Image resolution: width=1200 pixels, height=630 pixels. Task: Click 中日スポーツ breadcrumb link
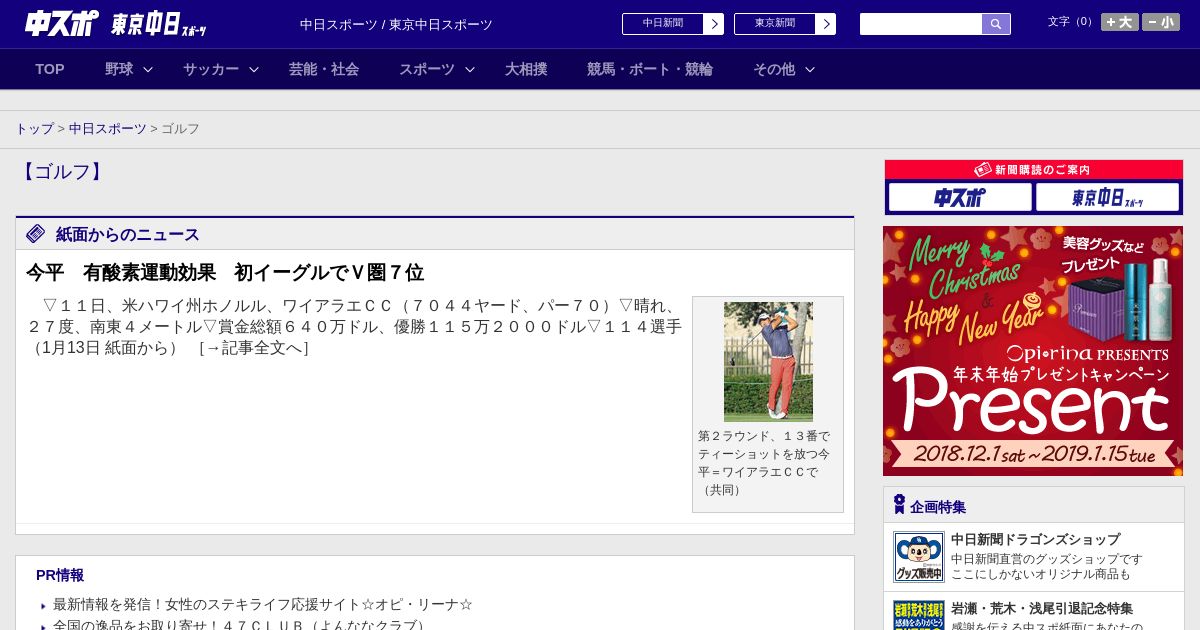pyautogui.click(x=108, y=129)
